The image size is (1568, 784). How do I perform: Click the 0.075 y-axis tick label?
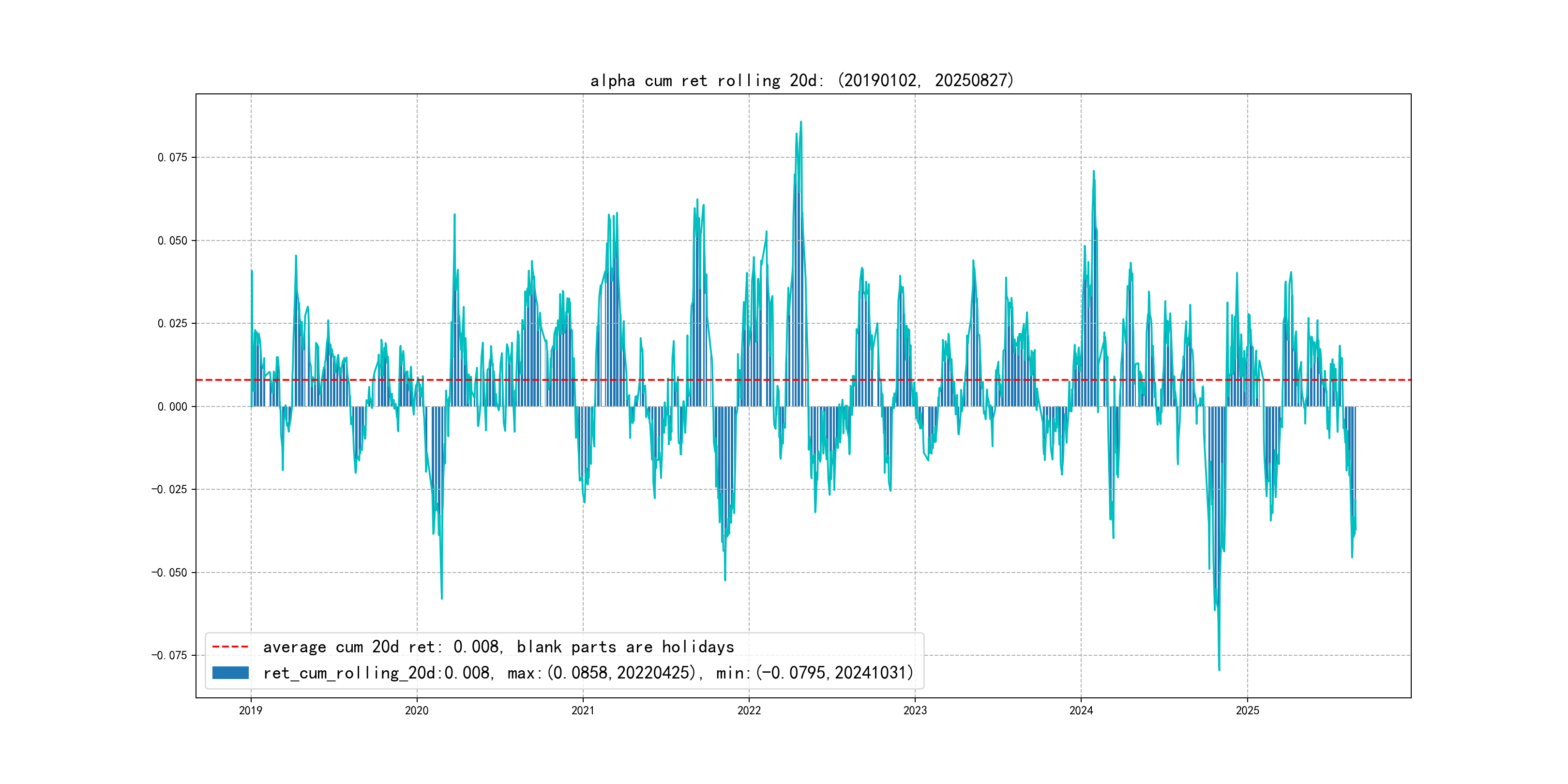pos(172,158)
